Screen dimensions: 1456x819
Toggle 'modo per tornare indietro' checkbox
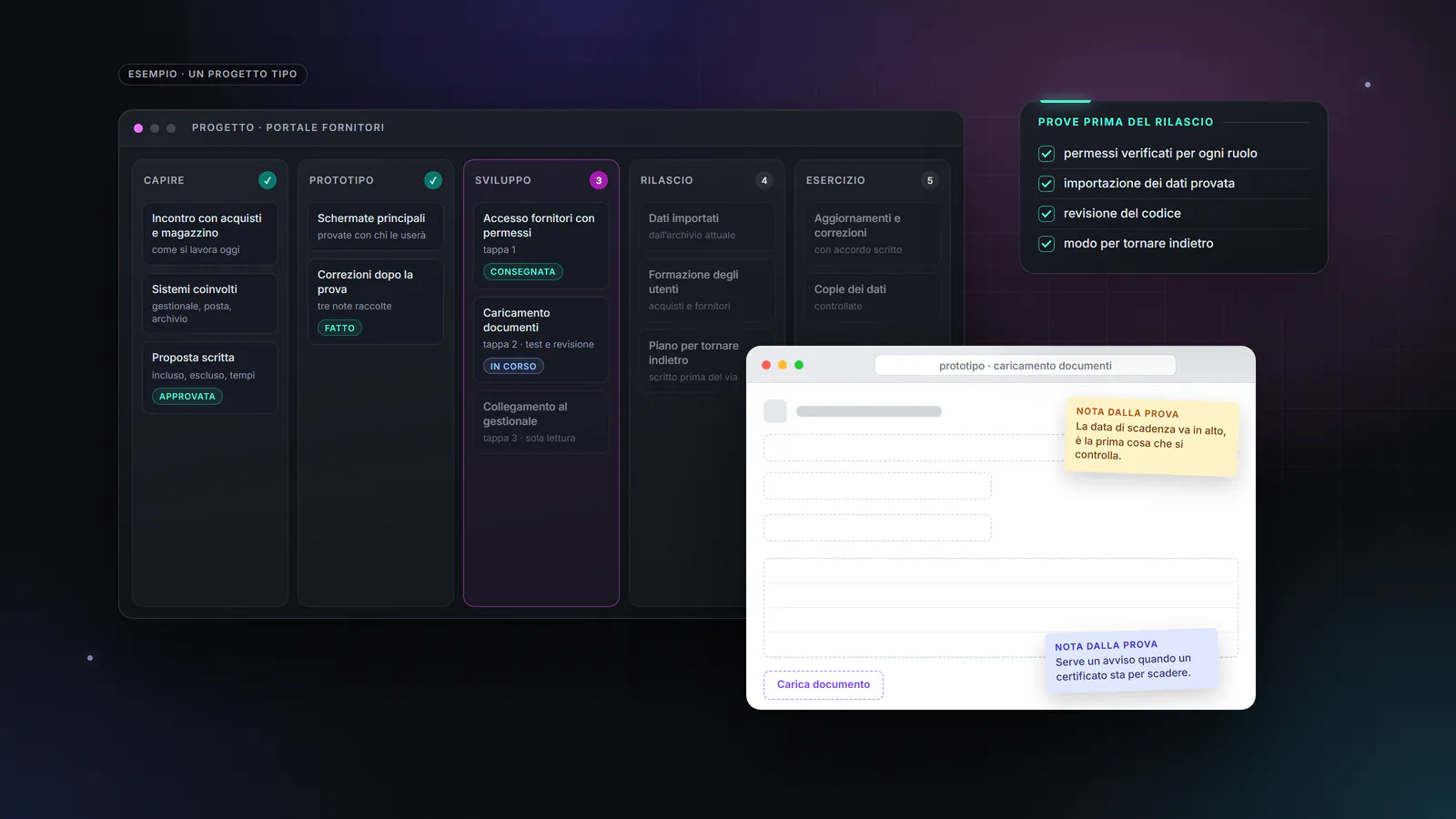[1046, 244]
